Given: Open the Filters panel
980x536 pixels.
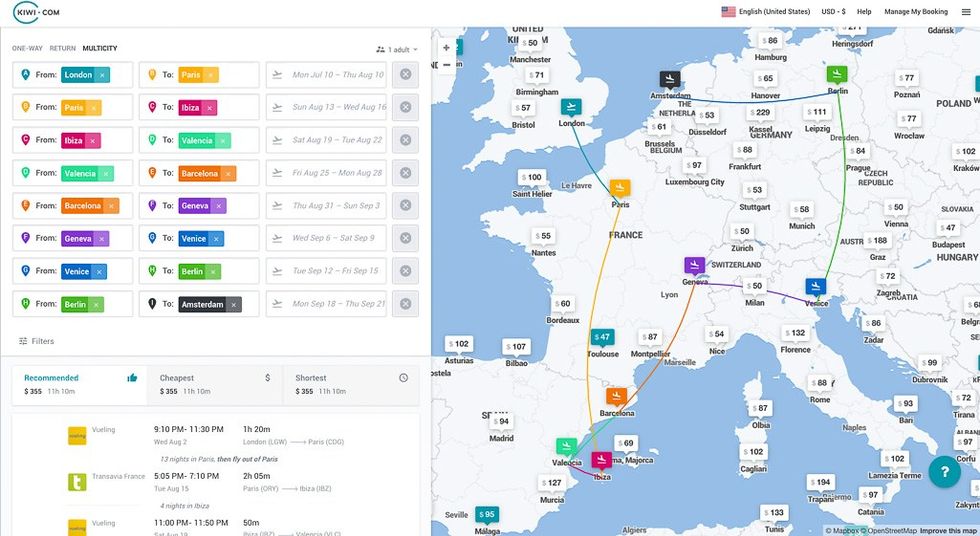Looking at the screenshot, I should [x=36, y=341].
